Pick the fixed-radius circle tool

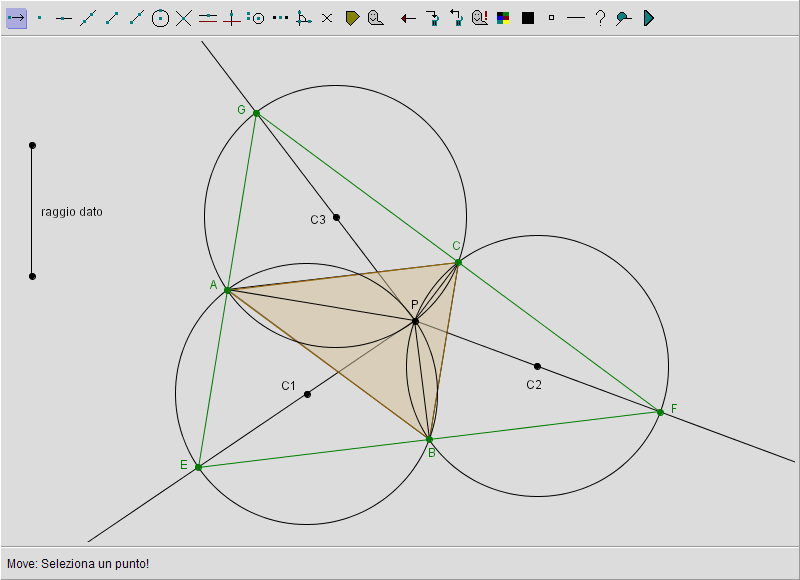pyautogui.click(x=256, y=18)
